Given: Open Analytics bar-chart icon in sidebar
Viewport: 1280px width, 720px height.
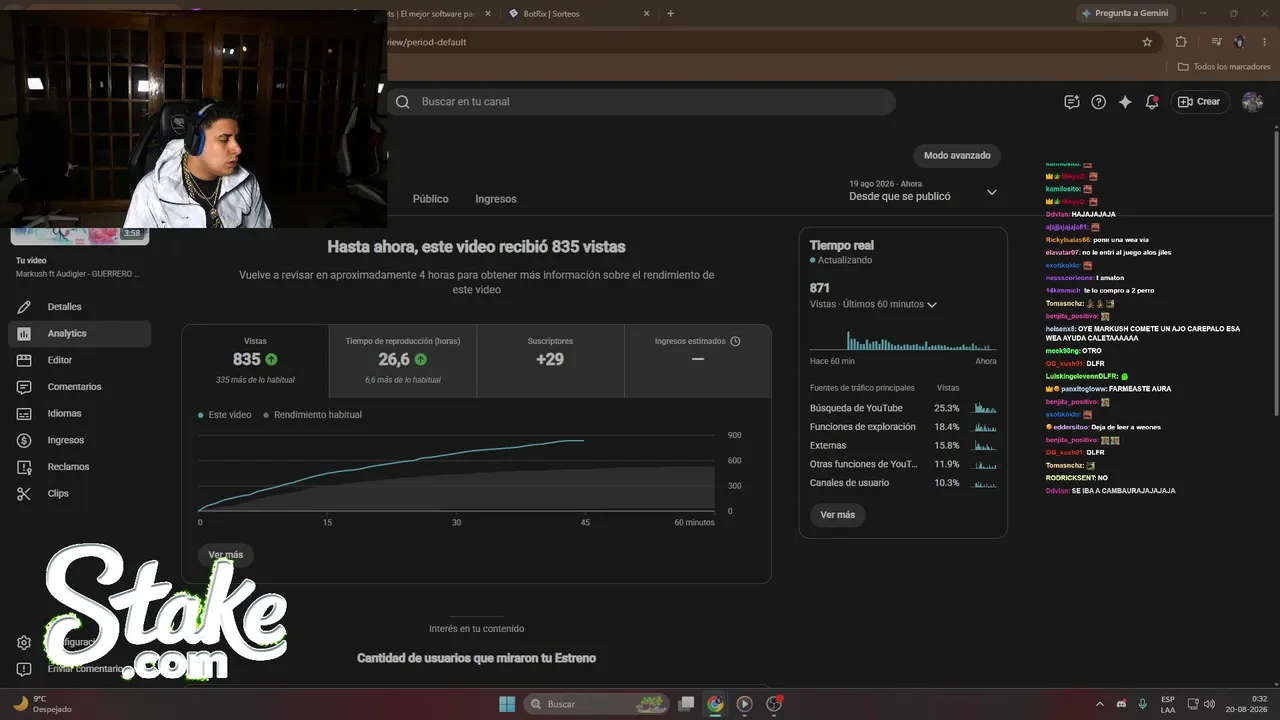Looking at the screenshot, I should tap(25, 333).
